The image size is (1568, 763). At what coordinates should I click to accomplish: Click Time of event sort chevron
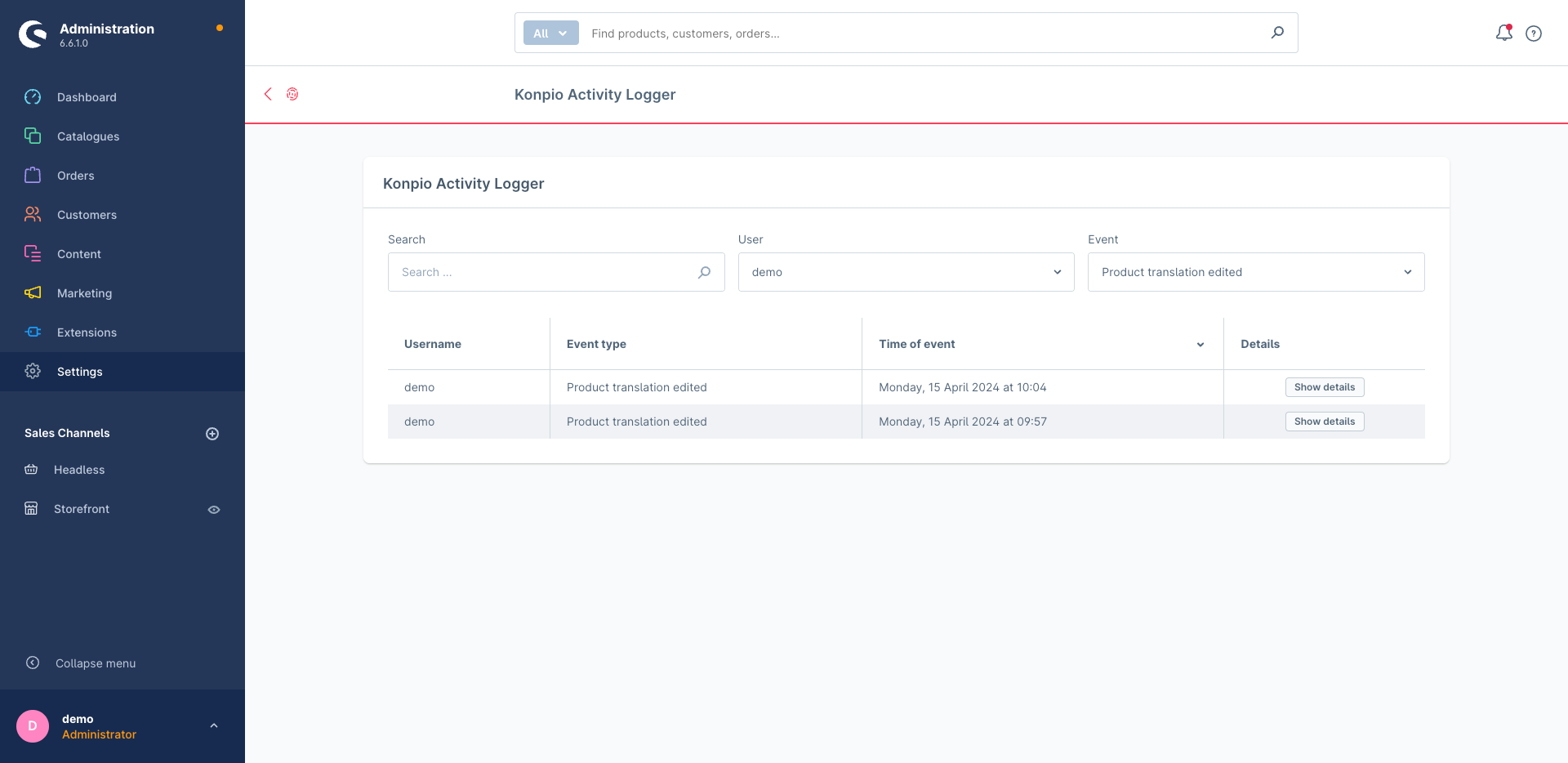[1200, 345]
